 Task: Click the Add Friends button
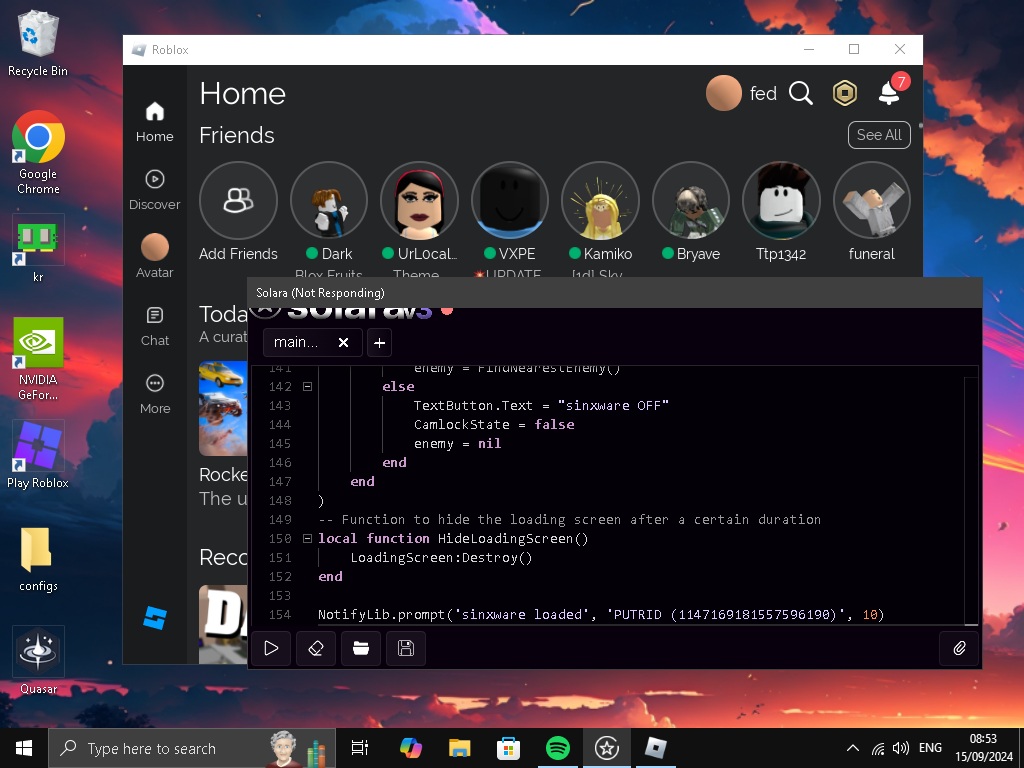(x=238, y=200)
